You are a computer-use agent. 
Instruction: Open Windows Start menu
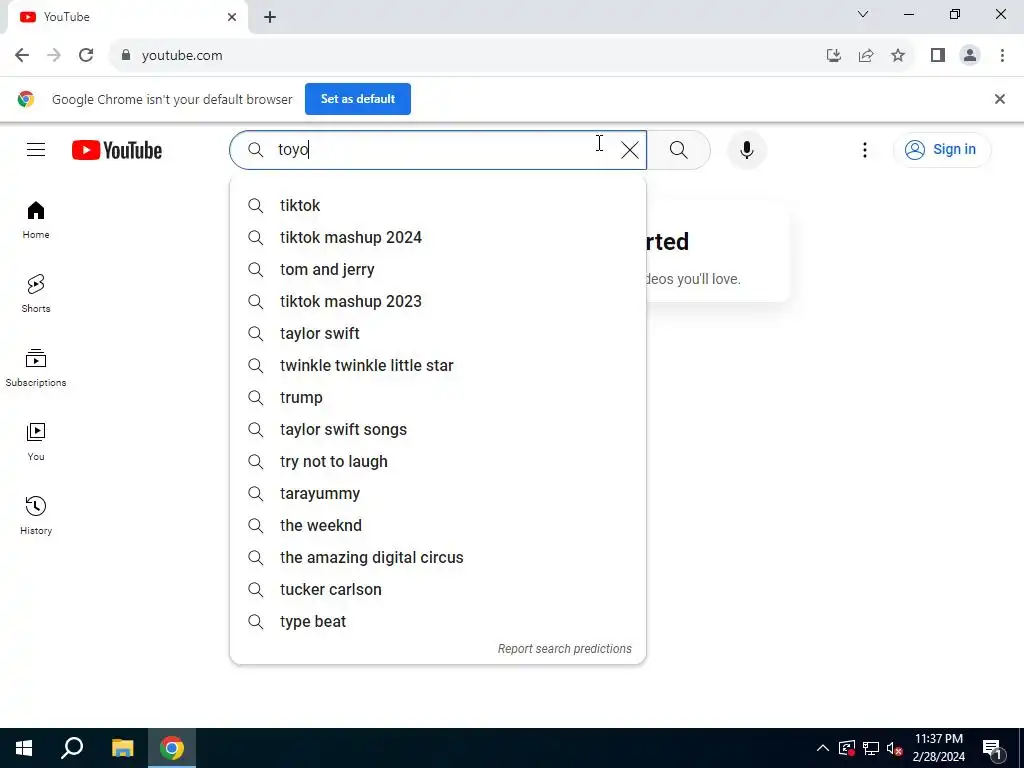[24, 748]
